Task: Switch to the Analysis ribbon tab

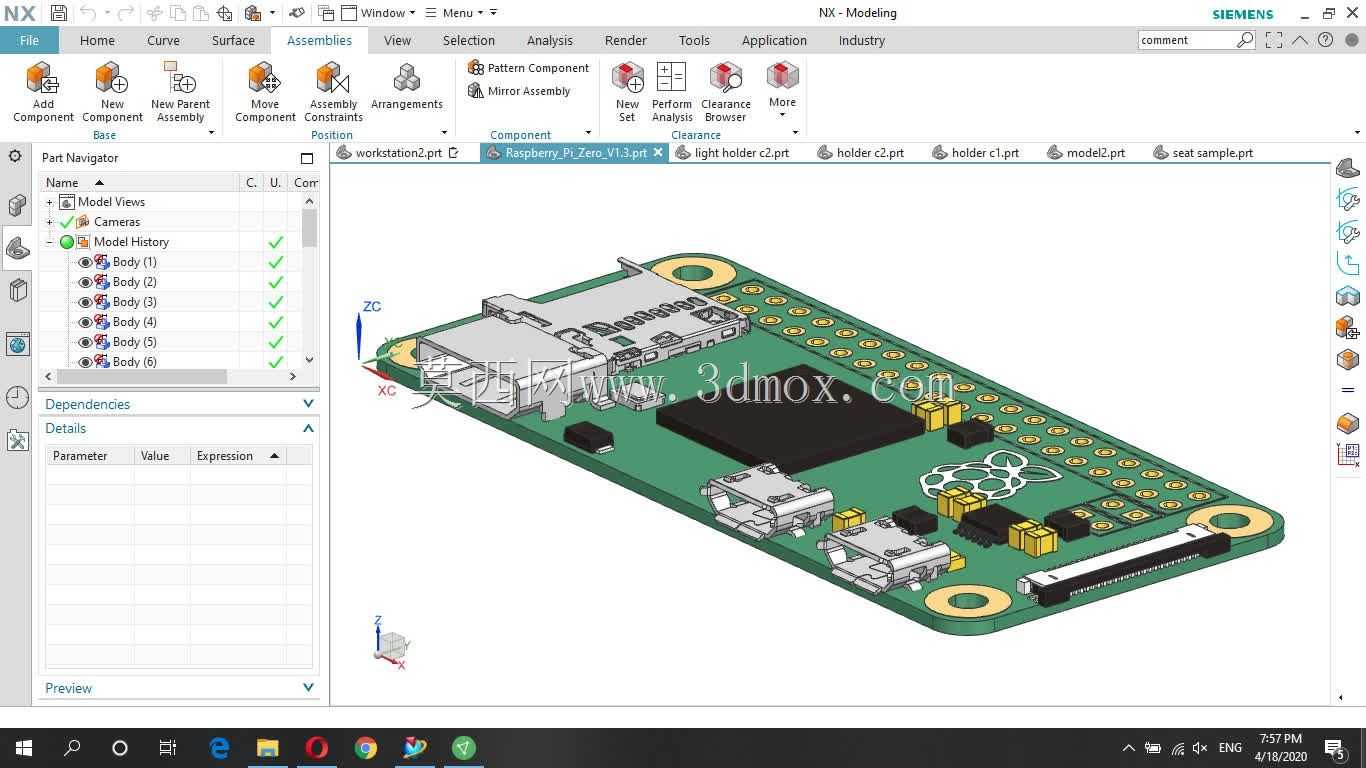Action: click(550, 40)
